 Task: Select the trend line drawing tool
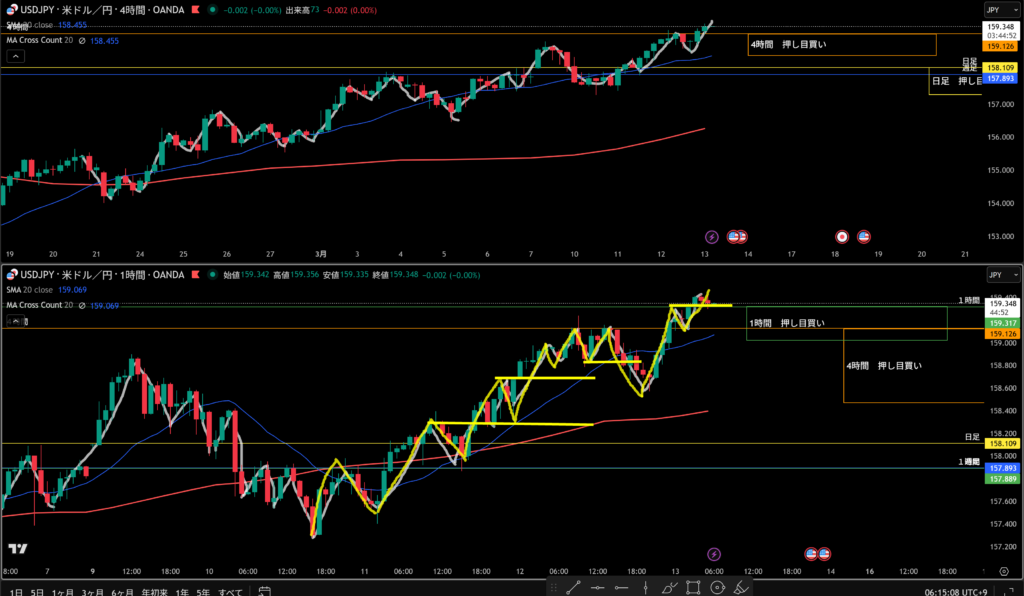(574, 588)
